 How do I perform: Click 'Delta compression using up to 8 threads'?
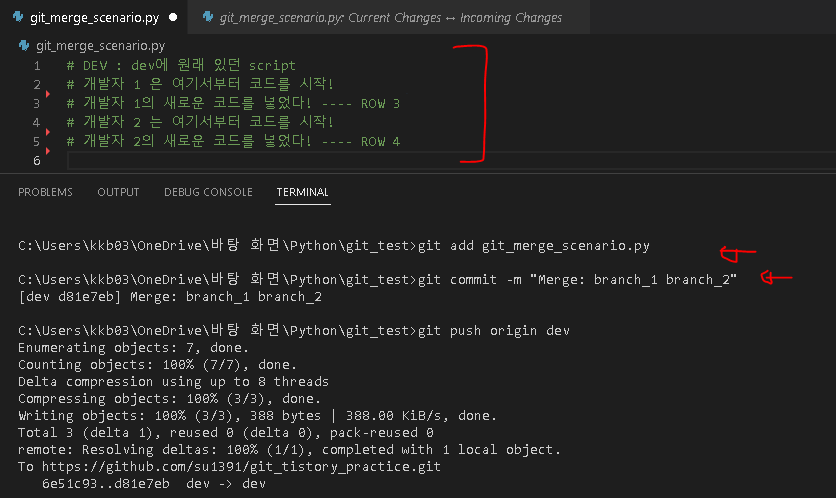(x=173, y=382)
